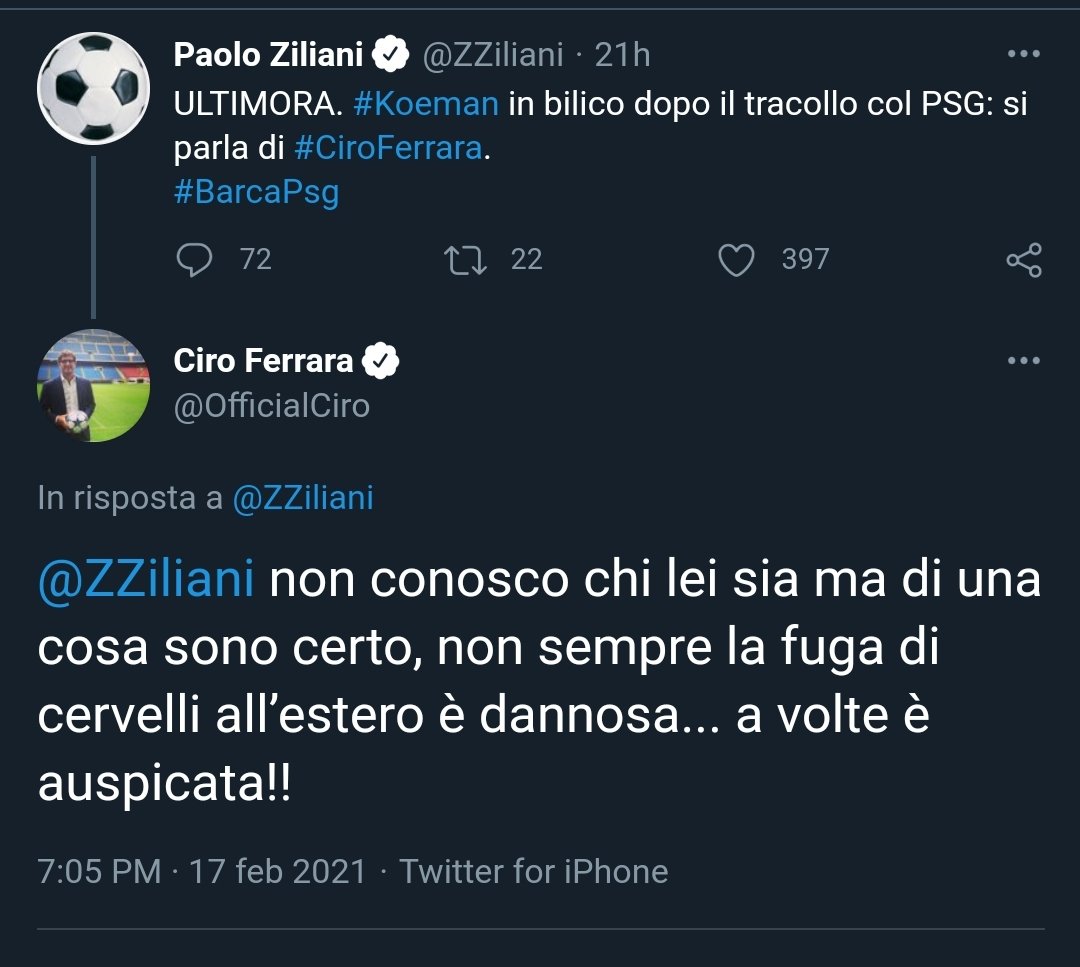Select the @OfficialCiro username
Image resolution: width=1080 pixels, height=967 pixels.
(270, 406)
